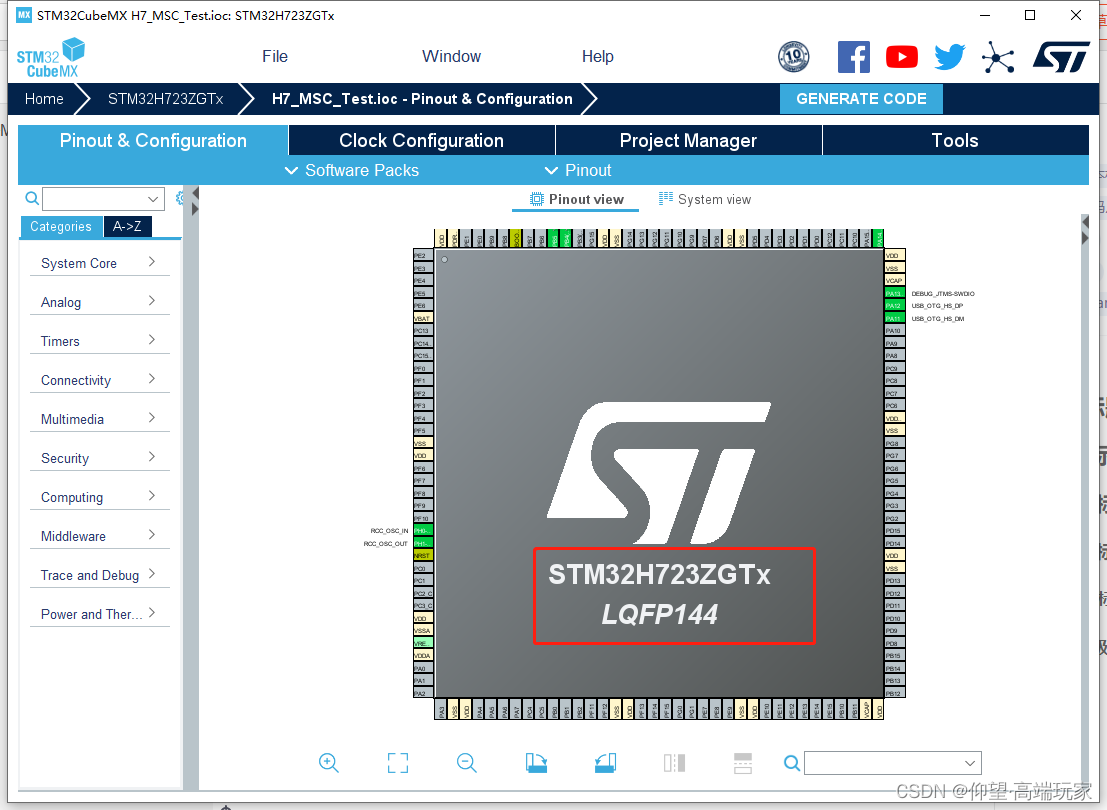The image size is (1107, 810).
Task: Open the File menu
Action: coord(275,56)
